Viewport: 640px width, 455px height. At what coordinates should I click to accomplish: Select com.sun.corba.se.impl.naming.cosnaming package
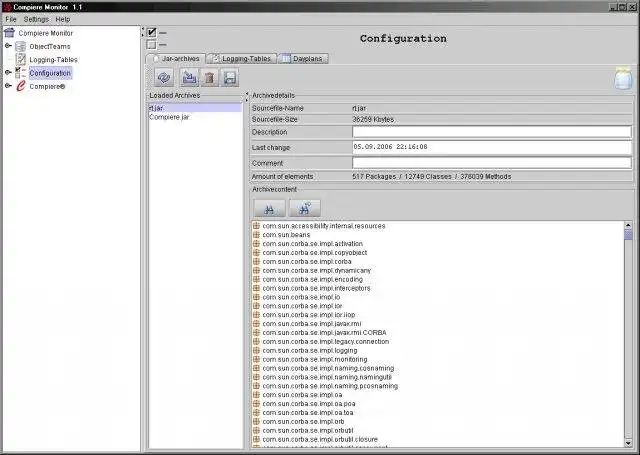tap(328, 368)
